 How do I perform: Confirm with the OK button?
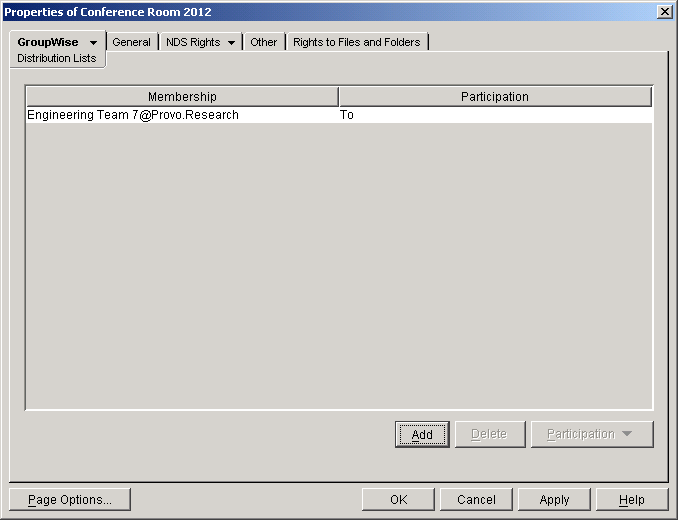pos(398,500)
